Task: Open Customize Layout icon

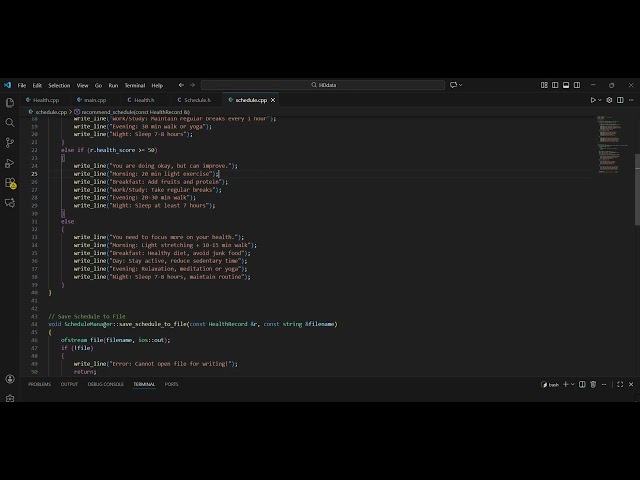Action: 544,85
